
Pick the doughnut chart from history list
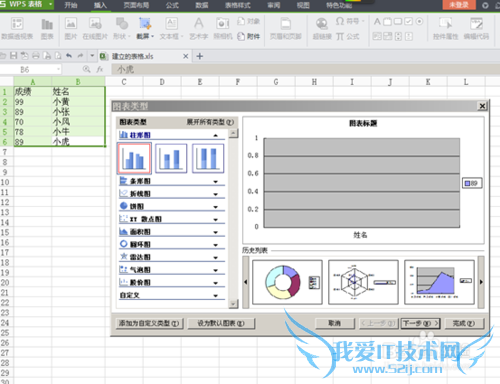coord(287,282)
